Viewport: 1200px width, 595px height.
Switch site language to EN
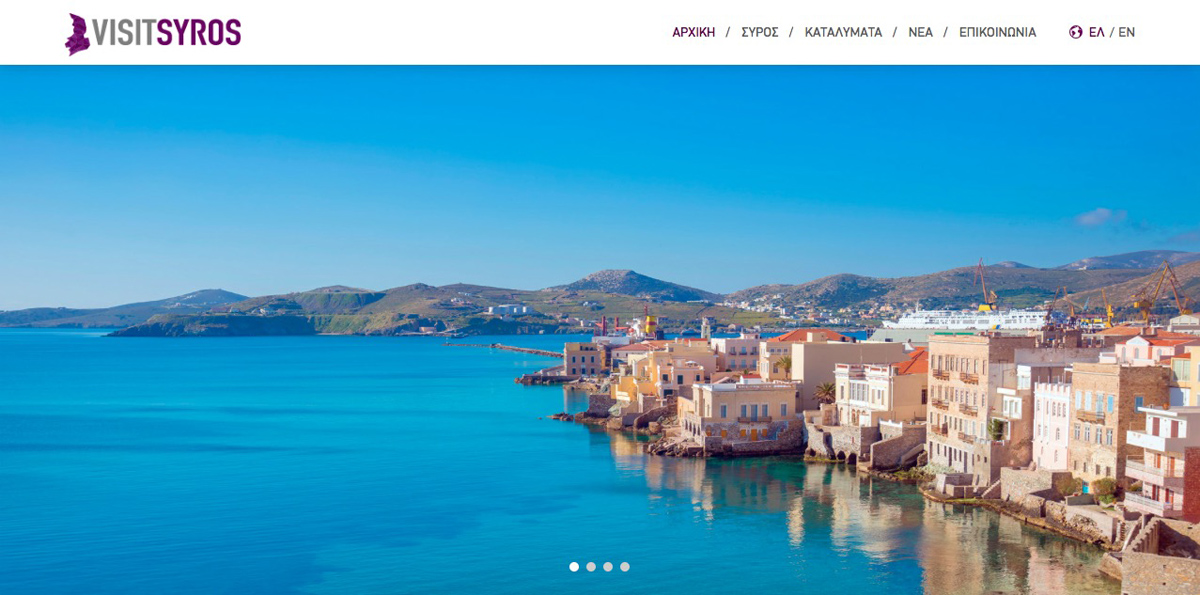coord(1126,32)
